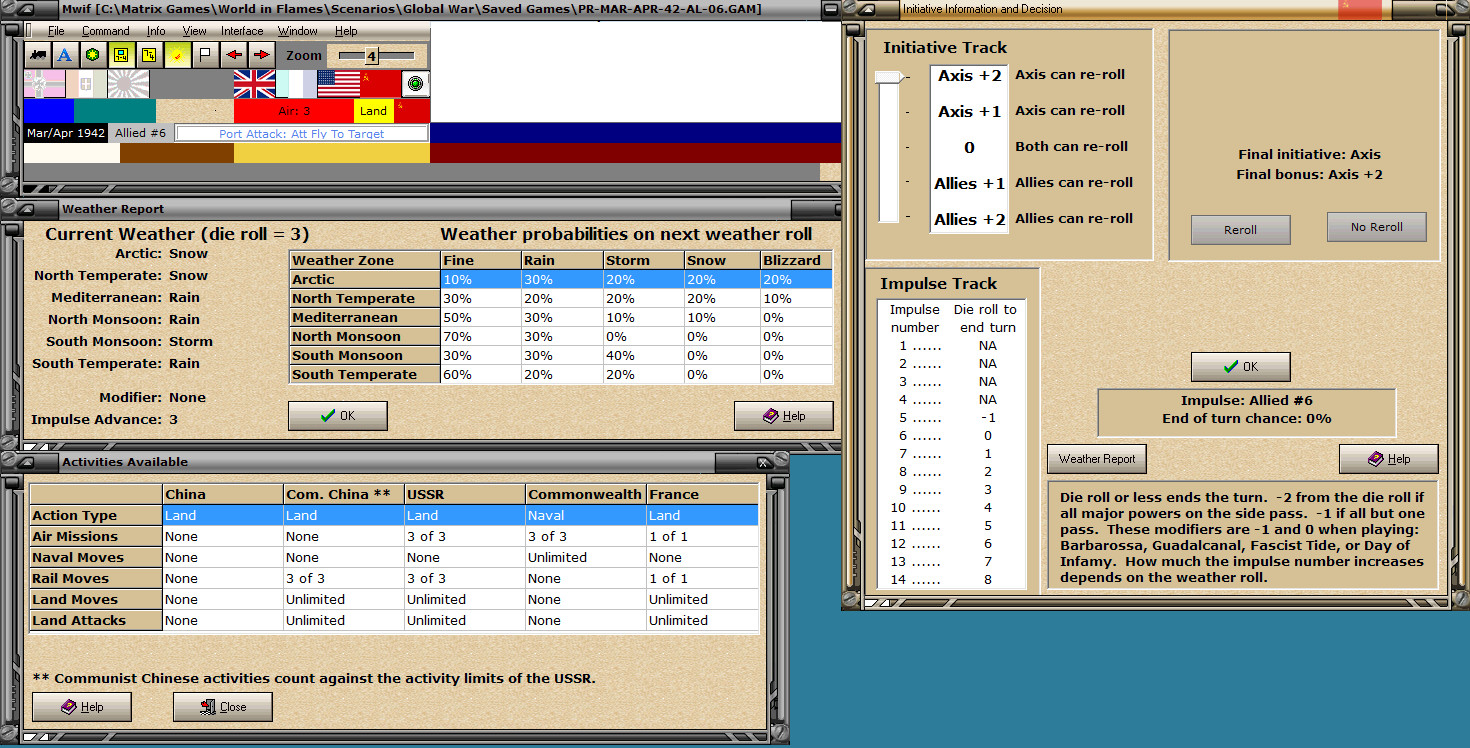Adjust the Zoom slider handle

pyautogui.click(x=372, y=56)
